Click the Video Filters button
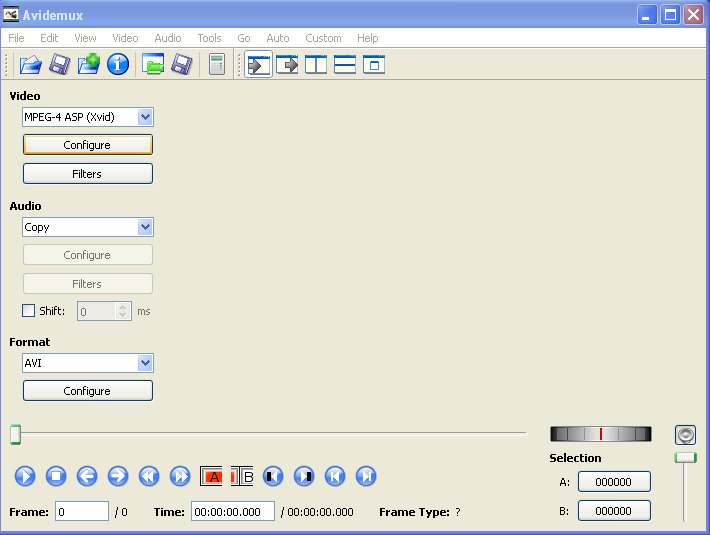 pos(88,174)
